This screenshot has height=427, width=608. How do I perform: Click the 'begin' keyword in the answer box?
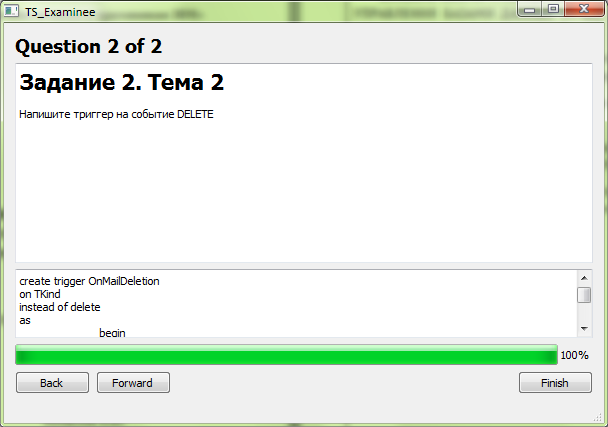tap(112, 333)
